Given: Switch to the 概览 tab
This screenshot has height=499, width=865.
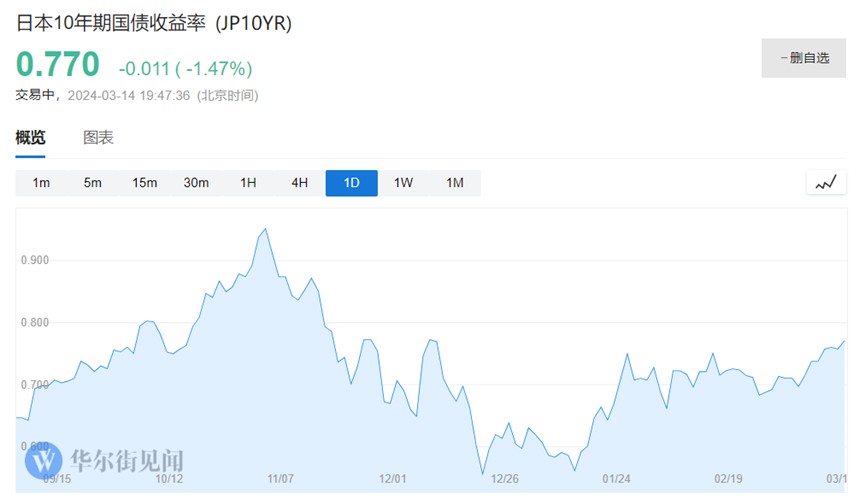Looking at the screenshot, I should (30, 138).
